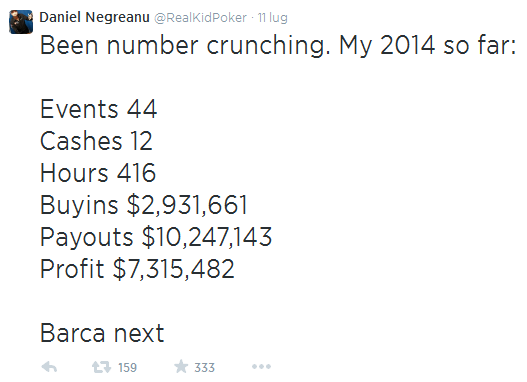Click the word 'crunching' in the tweet
The width and height of the screenshot is (527, 382).
pyautogui.click(x=268, y=46)
